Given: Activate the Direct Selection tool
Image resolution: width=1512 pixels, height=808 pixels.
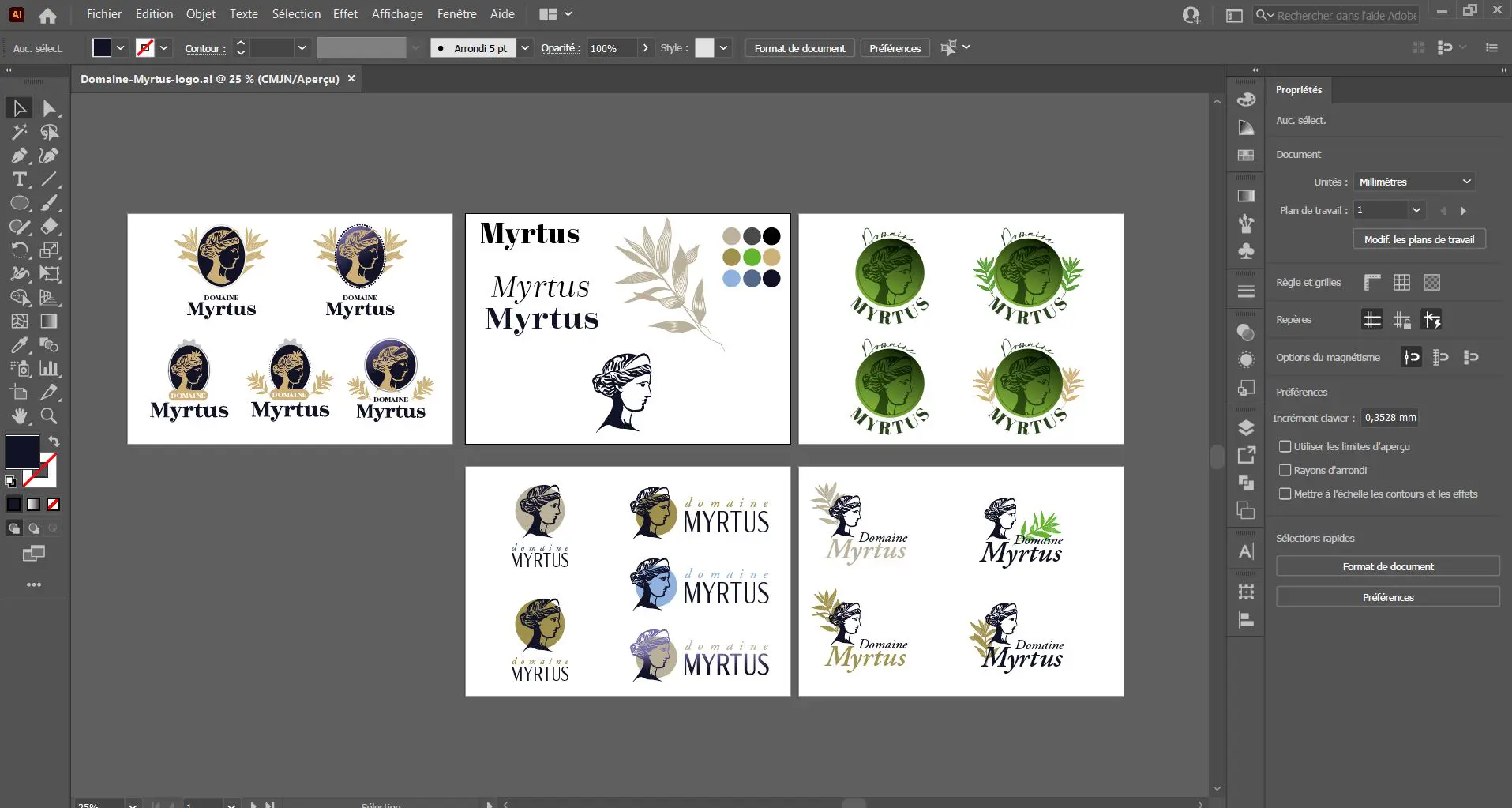Looking at the screenshot, I should (x=49, y=108).
